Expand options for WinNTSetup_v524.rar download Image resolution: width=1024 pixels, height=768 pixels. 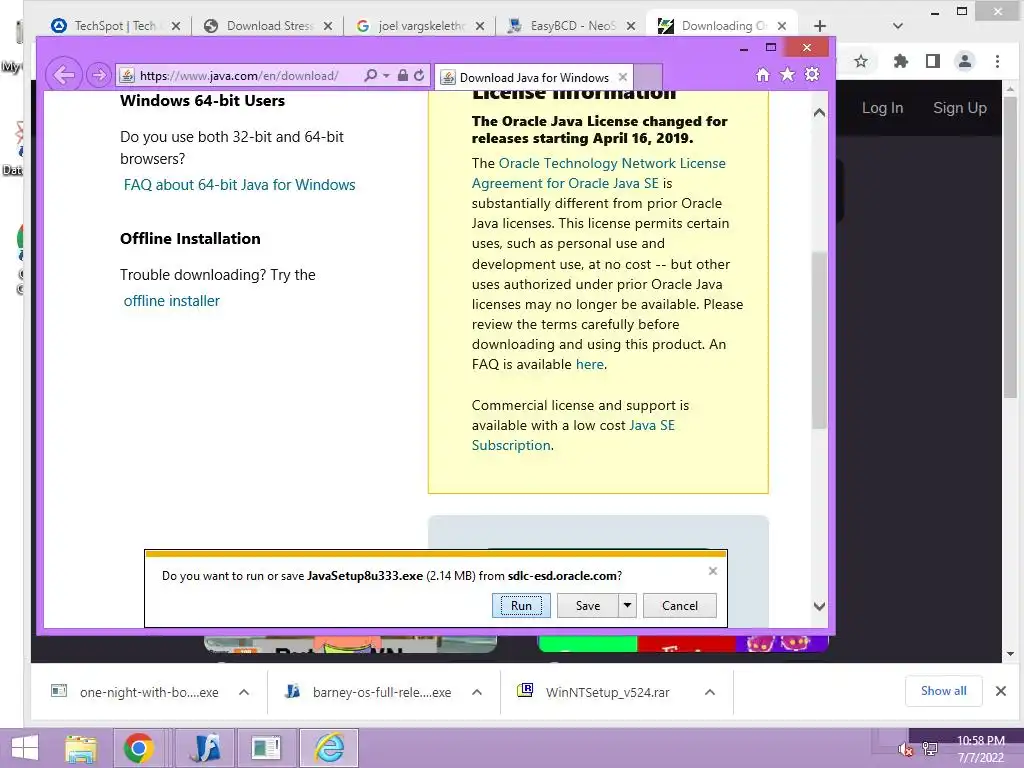(x=710, y=692)
